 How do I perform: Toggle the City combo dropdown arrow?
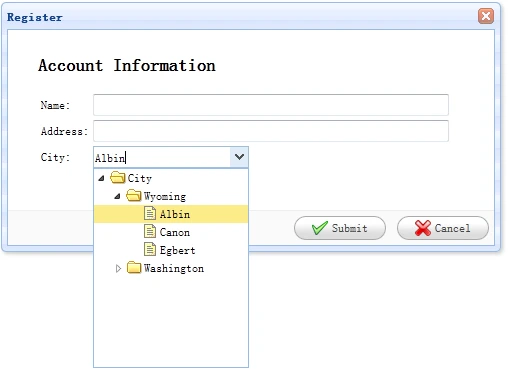(x=239, y=157)
